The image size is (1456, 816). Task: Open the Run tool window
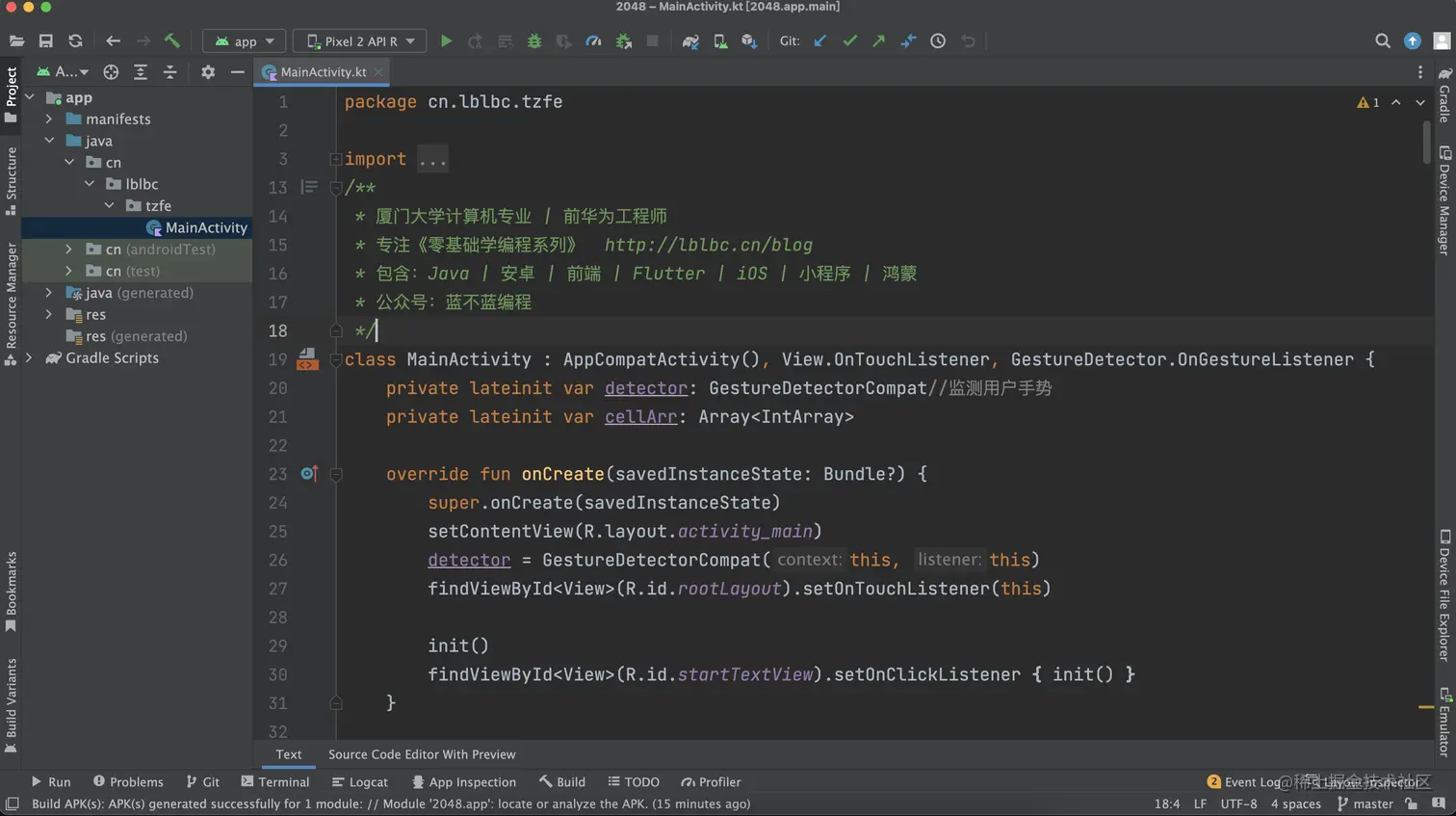point(50,782)
